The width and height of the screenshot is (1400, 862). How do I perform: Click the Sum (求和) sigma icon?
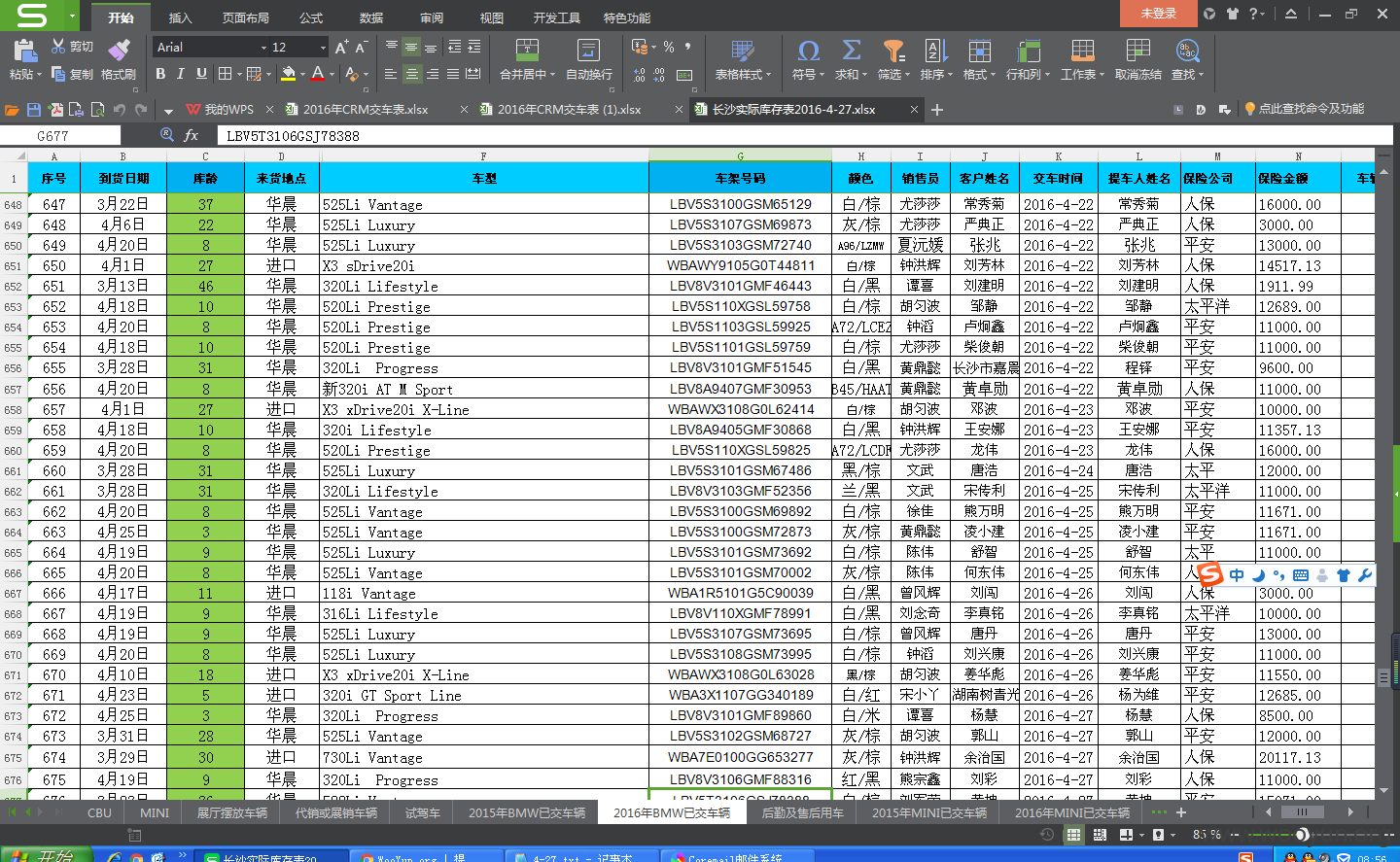click(851, 51)
